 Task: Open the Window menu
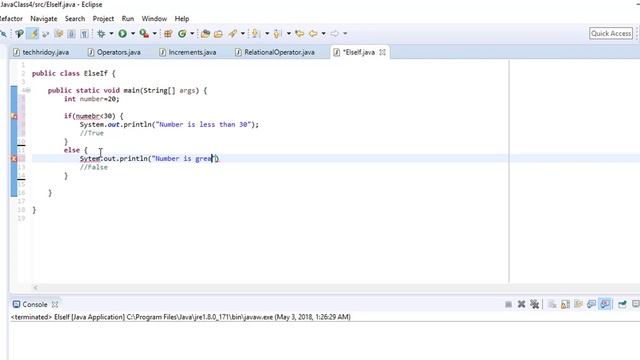click(x=154, y=19)
